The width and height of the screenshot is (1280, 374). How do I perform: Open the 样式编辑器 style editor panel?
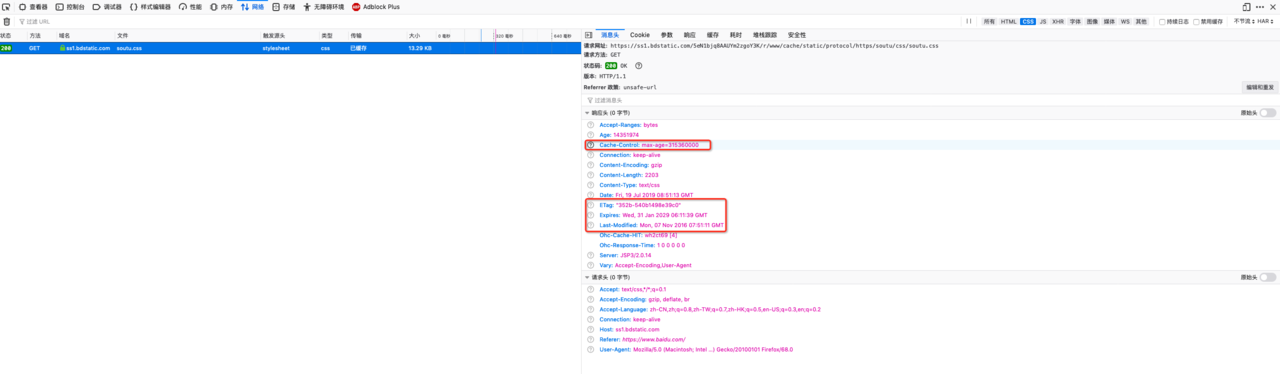[149, 6]
